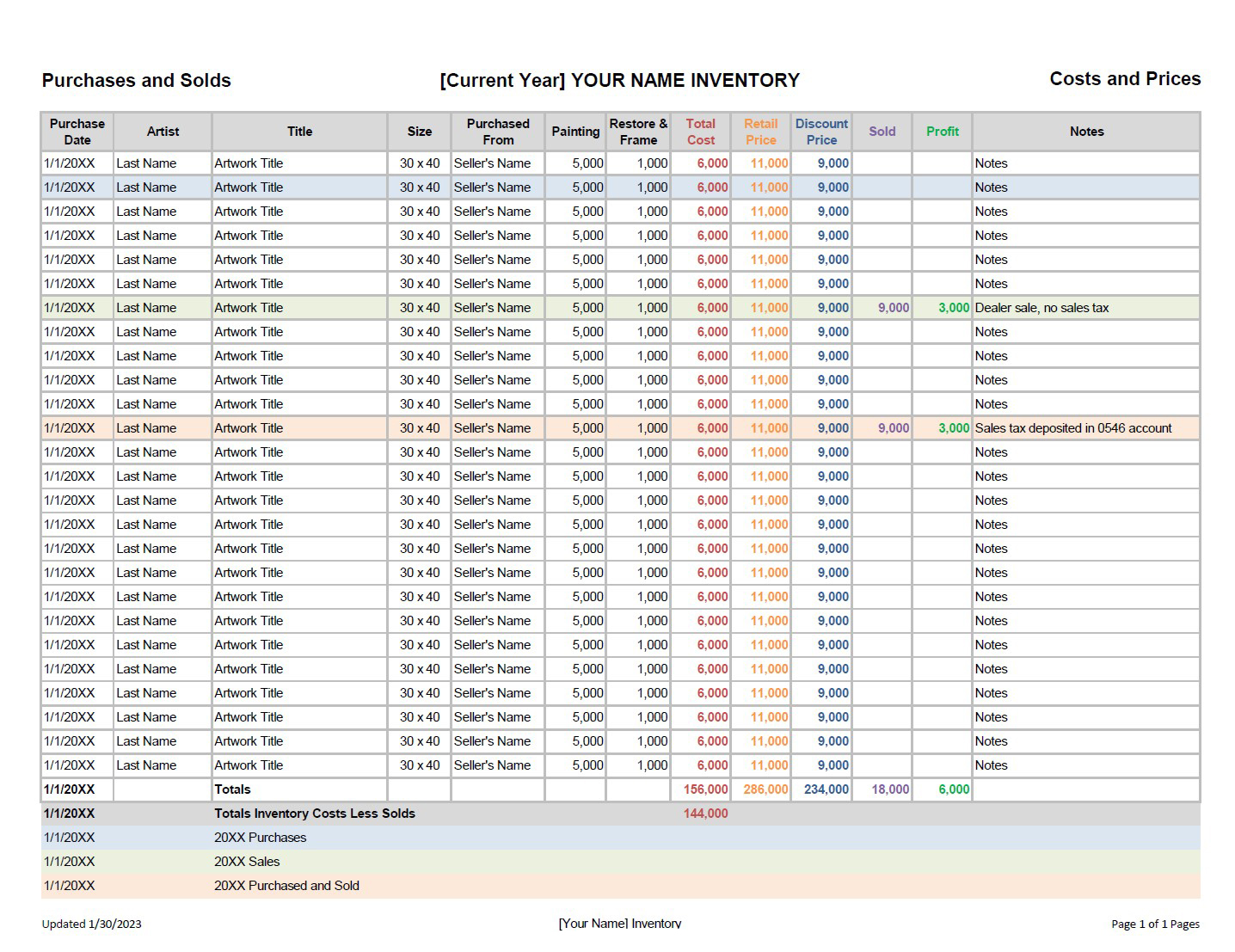The width and height of the screenshot is (1235, 952).
Task: Click the purchase date in the Sales tax row
Action: tap(70, 428)
